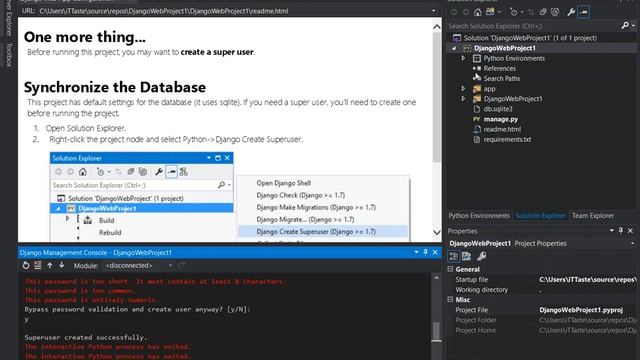The width and height of the screenshot is (640, 360).
Task: Click Alphabetical sort icon in Properties panel
Action: [x=467, y=256]
